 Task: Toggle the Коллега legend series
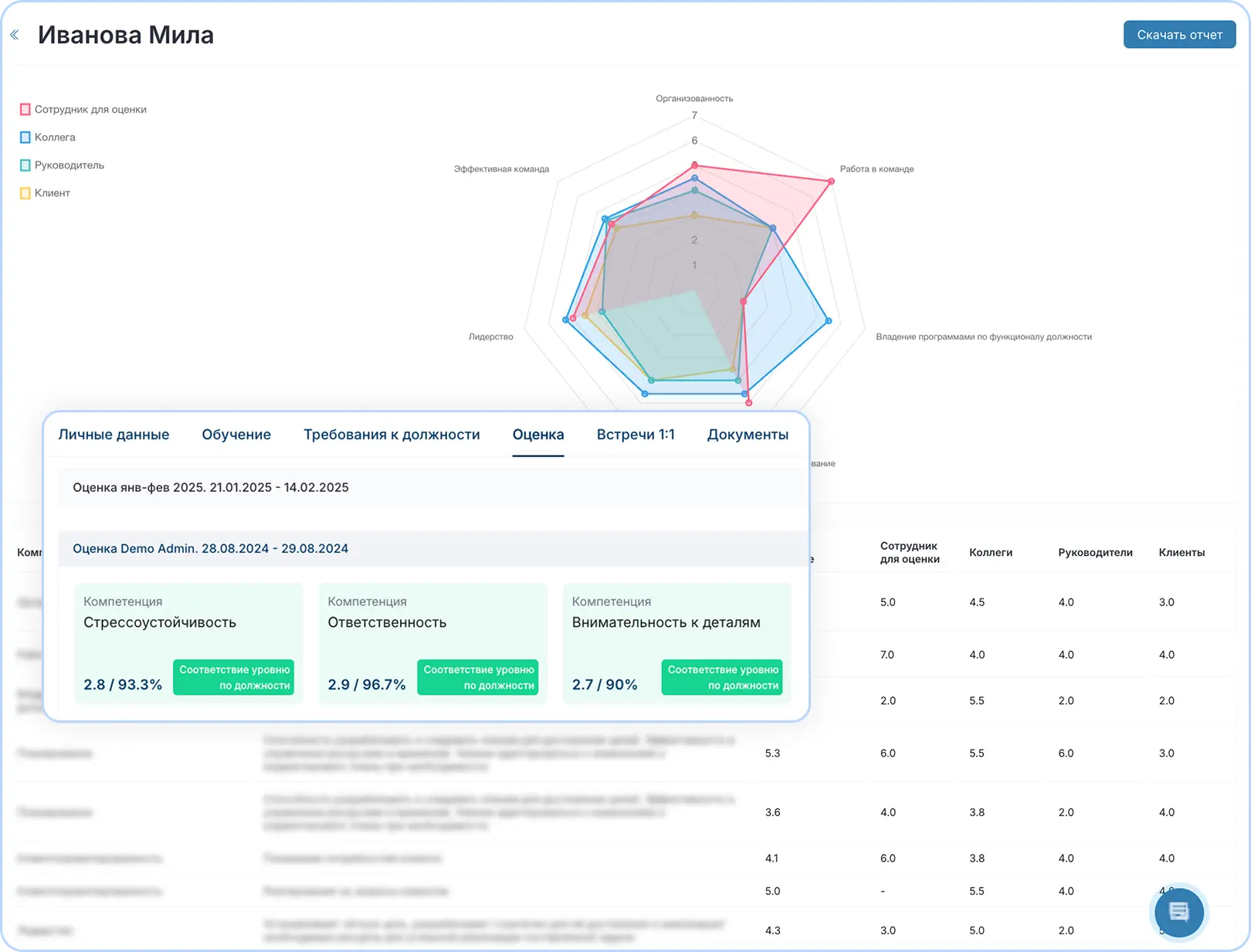click(48, 137)
